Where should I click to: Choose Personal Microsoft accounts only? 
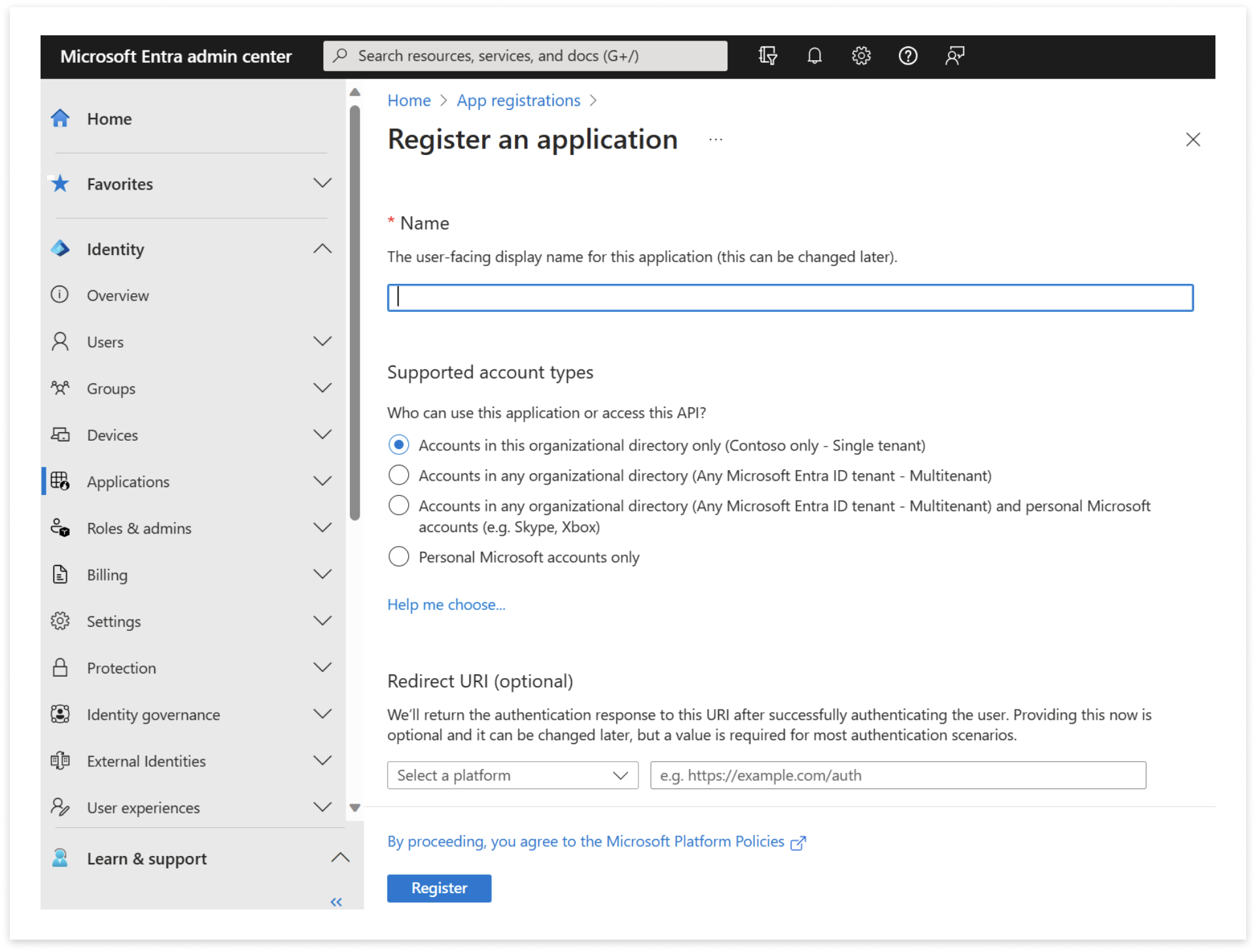tap(398, 556)
